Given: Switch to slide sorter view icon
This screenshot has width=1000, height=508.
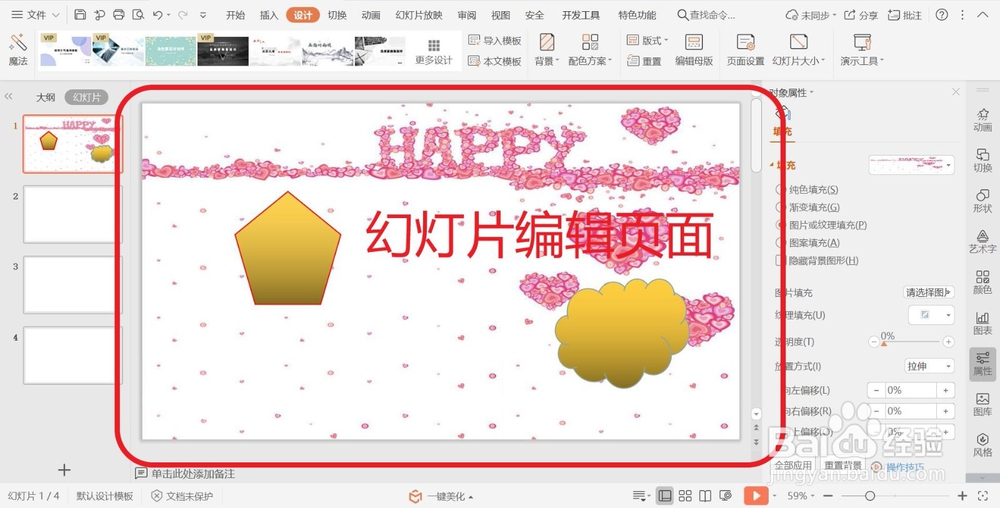Looking at the screenshot, I should (x=685, y=495).
